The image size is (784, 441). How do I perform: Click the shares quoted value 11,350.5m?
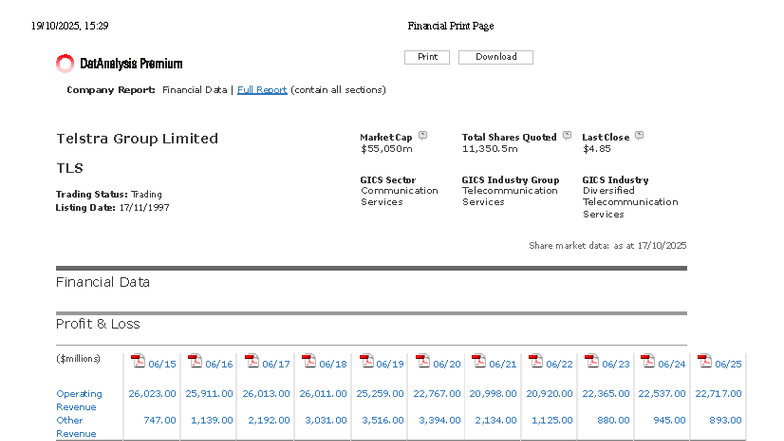pos(490,149)
